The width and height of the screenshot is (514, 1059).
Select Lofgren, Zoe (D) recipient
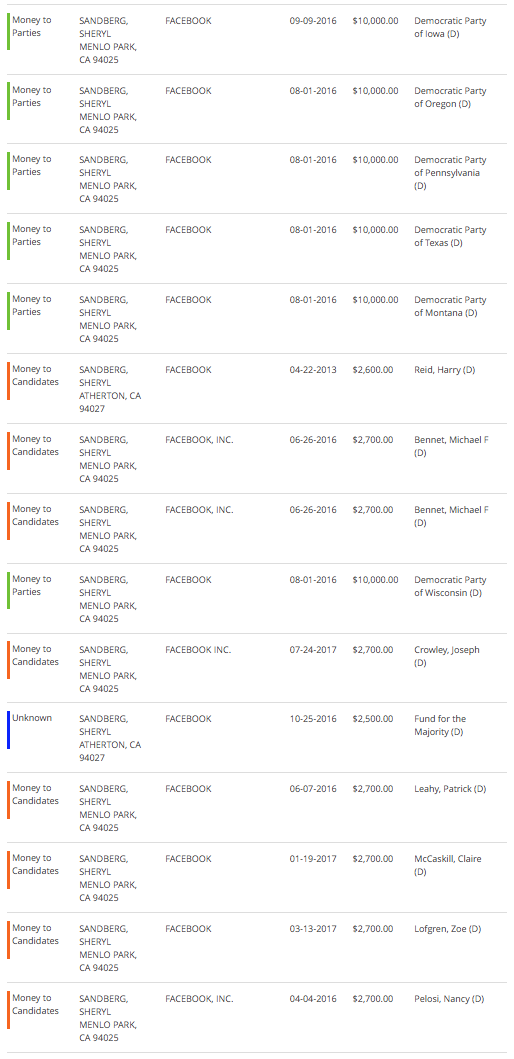coord(448,929)
